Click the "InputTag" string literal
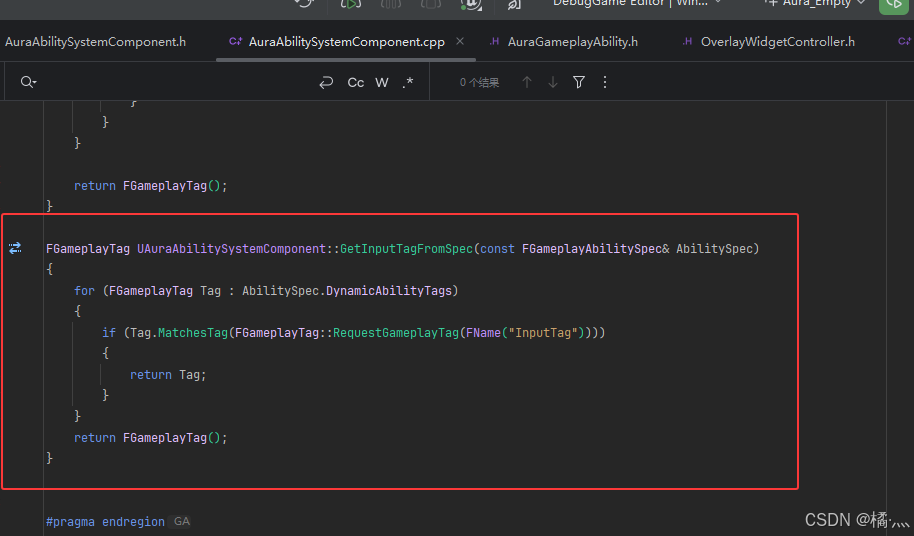The image size is (914, 536). (543, 333)
